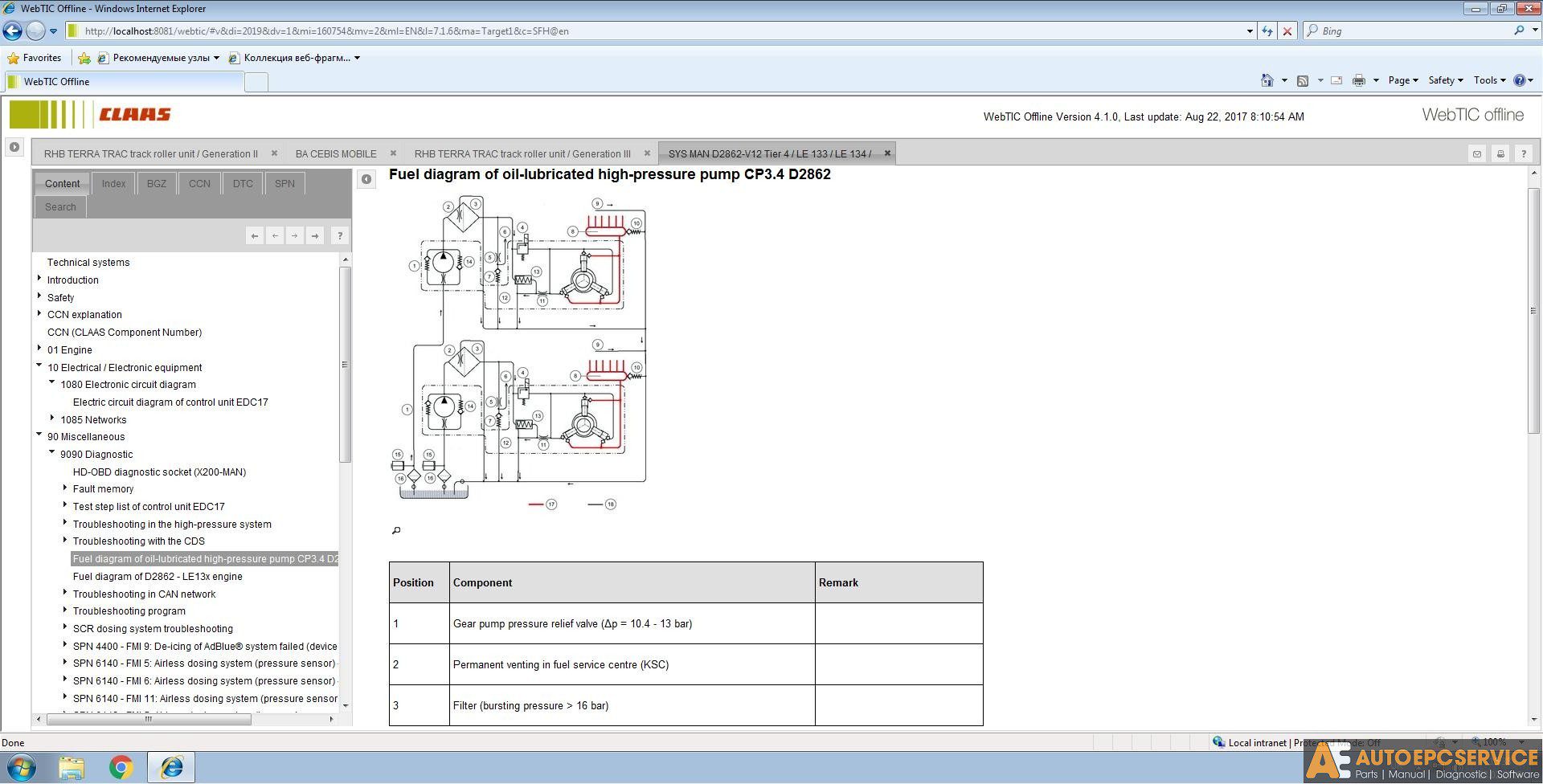Viewport: 1543px width, 784px height.
Task: Collapse the 9090 Diagnostic node
Action: tap(52, 453)
